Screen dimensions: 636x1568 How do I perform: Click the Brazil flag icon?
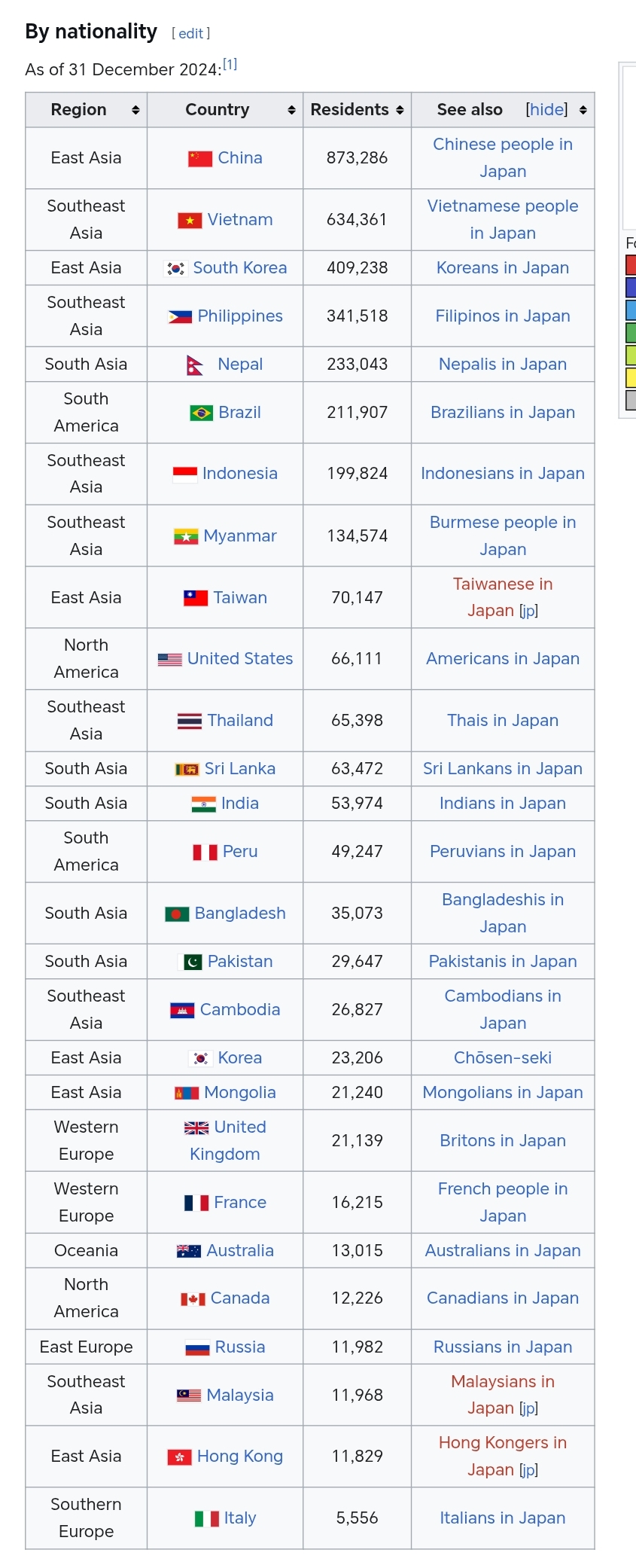(201, 413)
